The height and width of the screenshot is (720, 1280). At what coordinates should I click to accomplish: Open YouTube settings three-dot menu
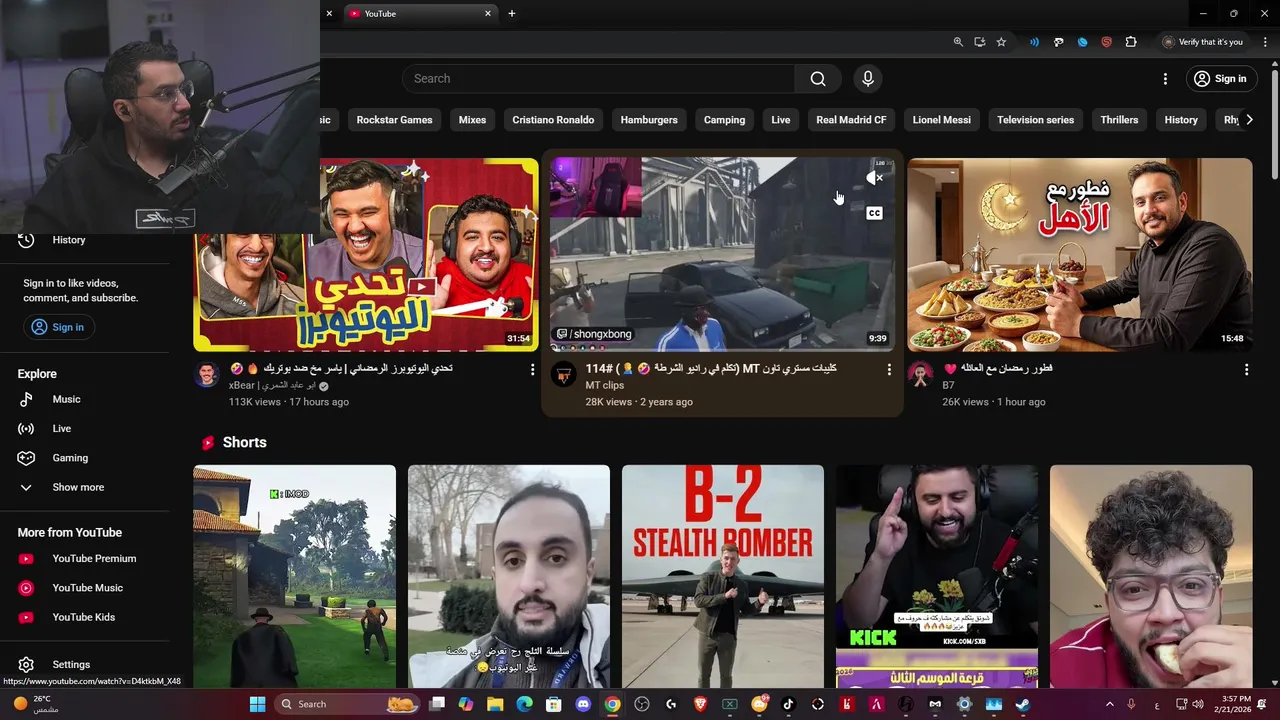tap(1165, 79)
